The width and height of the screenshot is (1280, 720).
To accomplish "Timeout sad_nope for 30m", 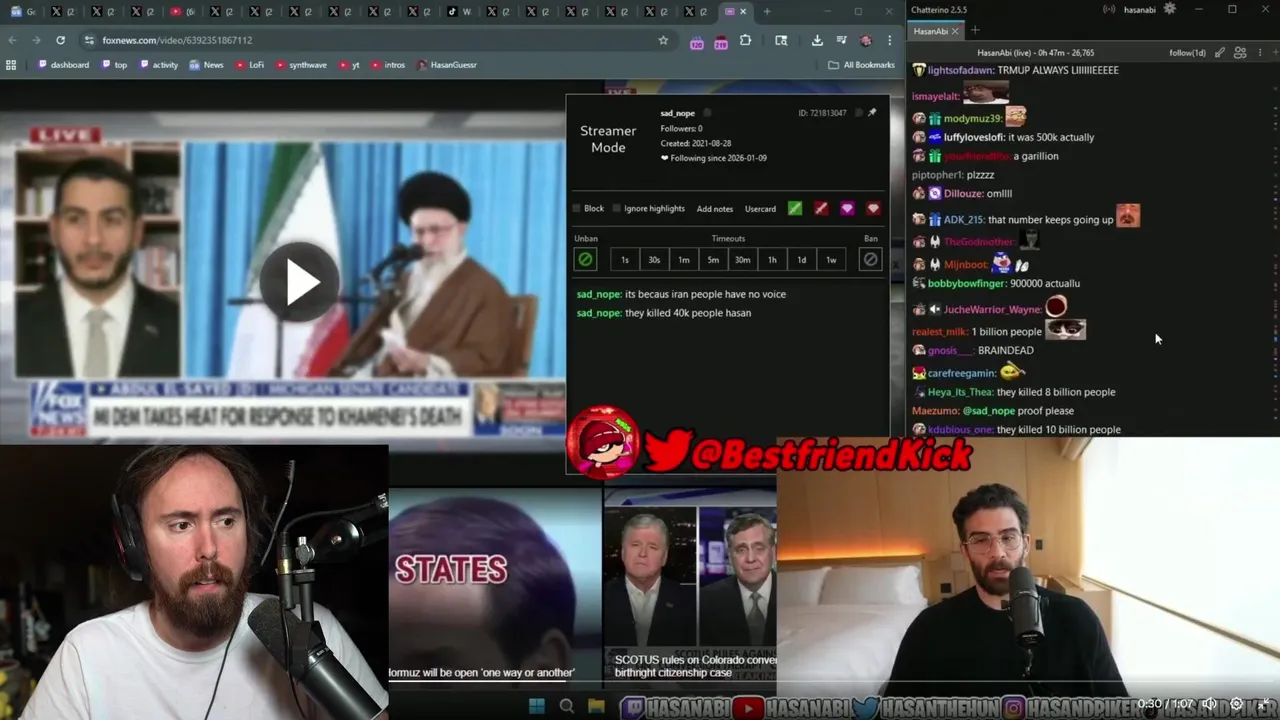I will (743, 260).
